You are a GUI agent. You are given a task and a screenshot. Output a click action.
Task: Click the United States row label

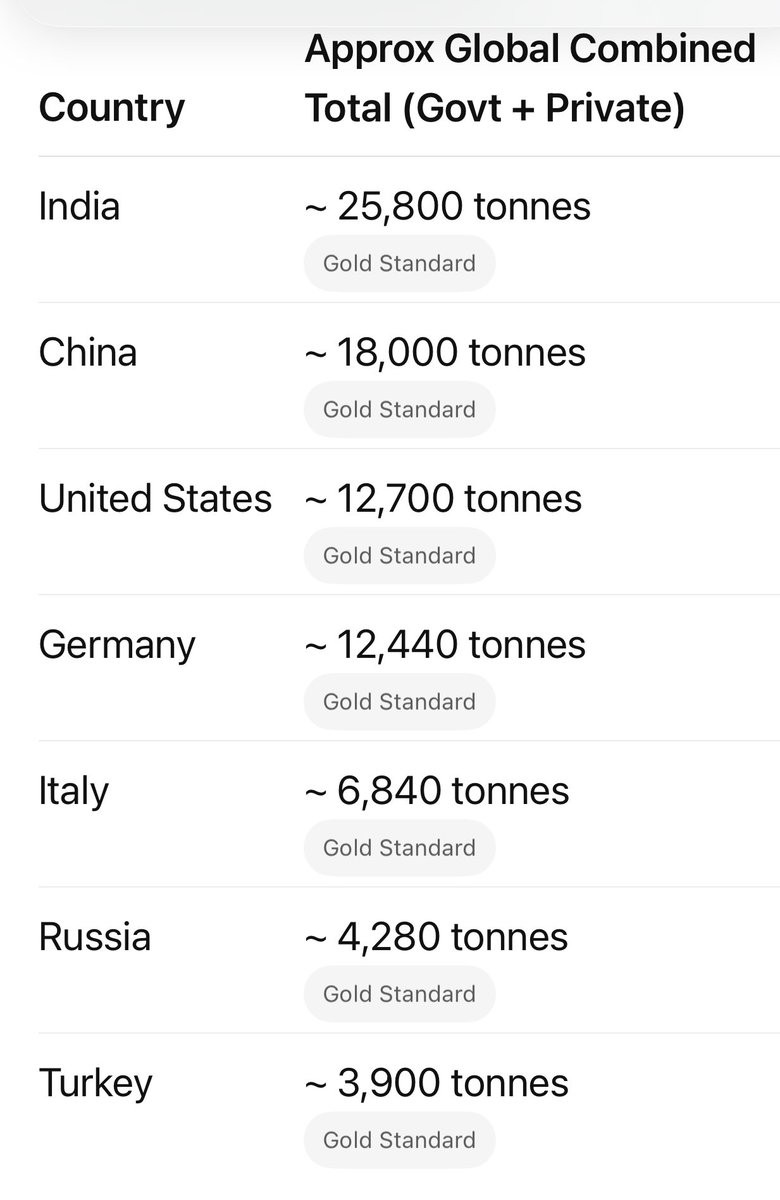155,499
